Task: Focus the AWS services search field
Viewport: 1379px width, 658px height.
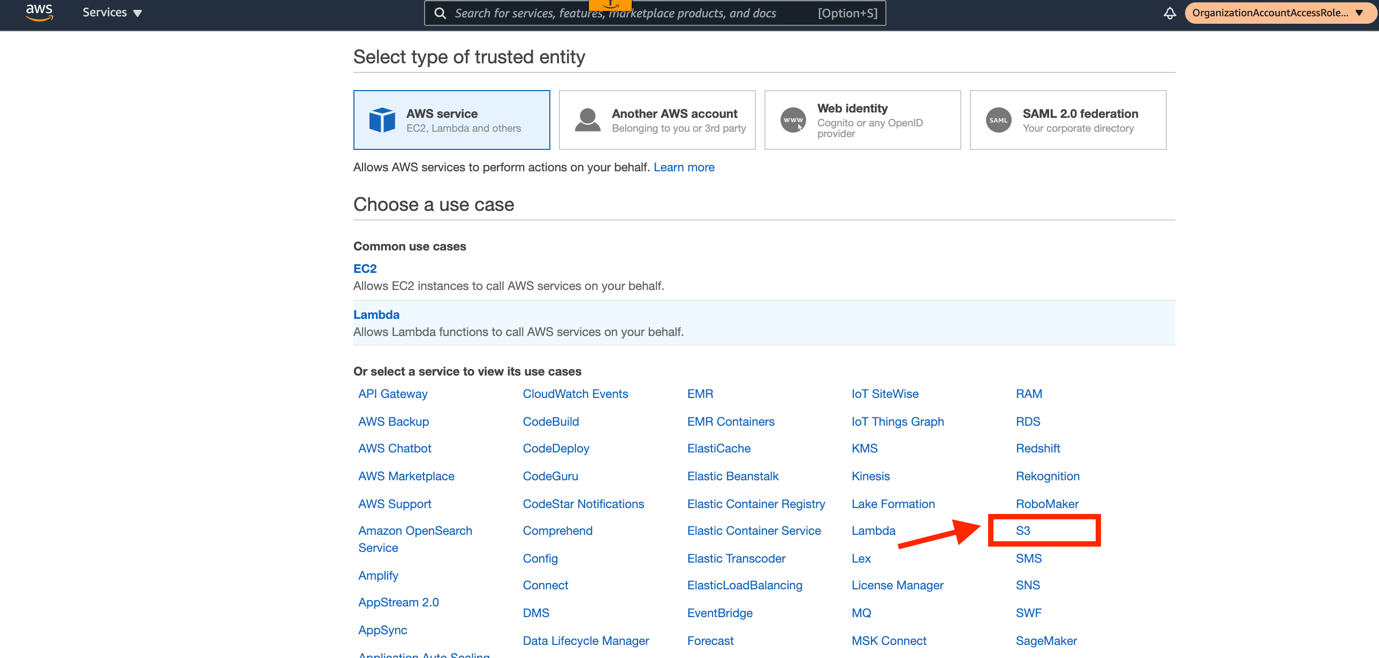Action: pos(655,13)
